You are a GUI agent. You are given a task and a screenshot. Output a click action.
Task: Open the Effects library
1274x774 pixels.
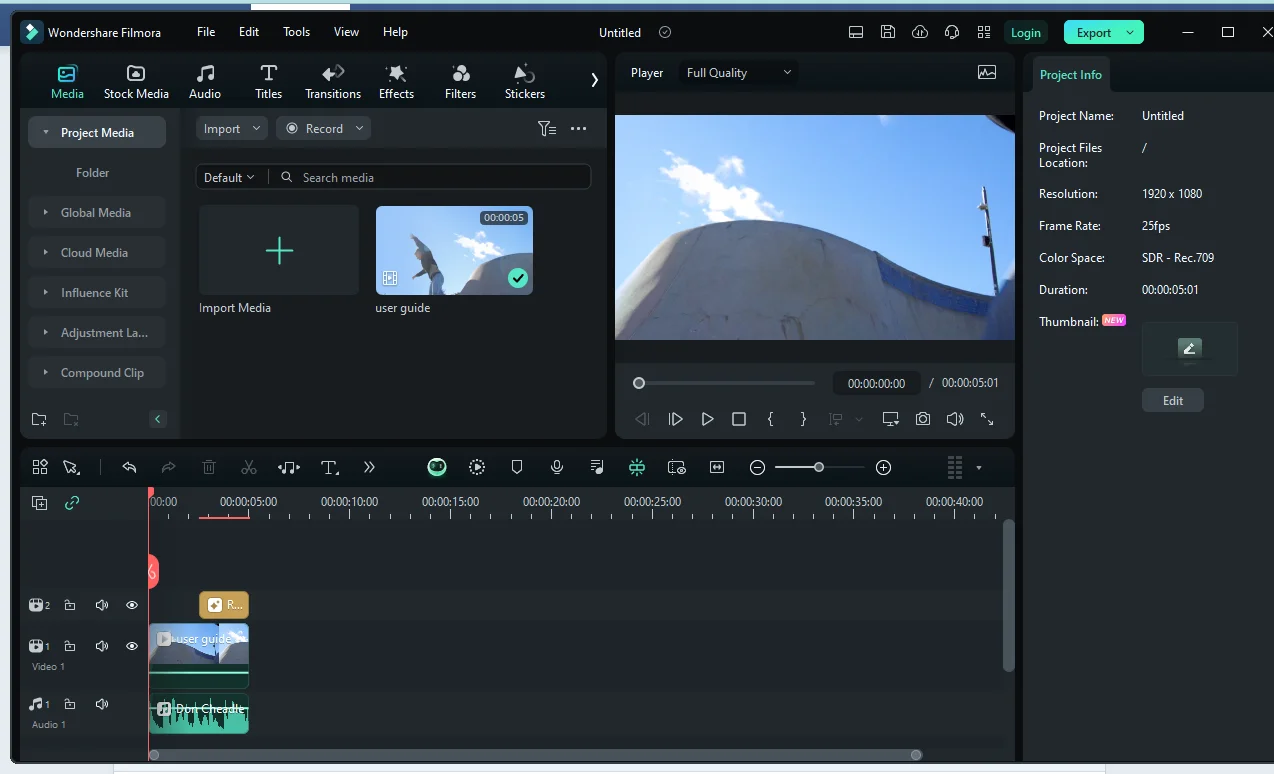[396, 82]
